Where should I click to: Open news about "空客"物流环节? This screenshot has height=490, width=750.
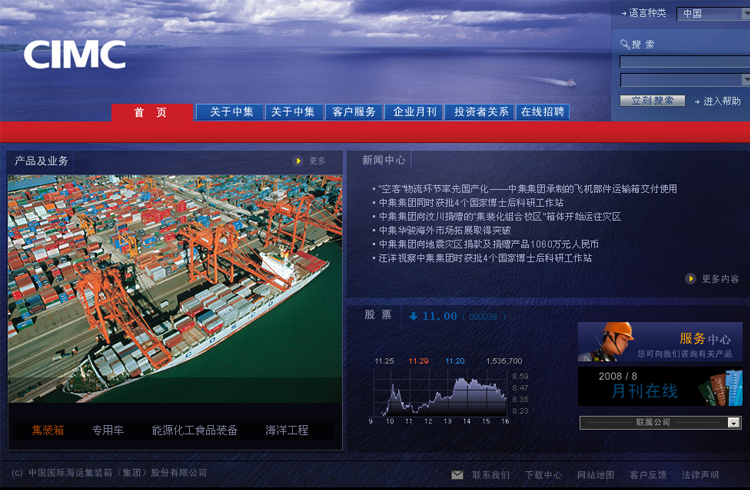click(x=528, y=189)
